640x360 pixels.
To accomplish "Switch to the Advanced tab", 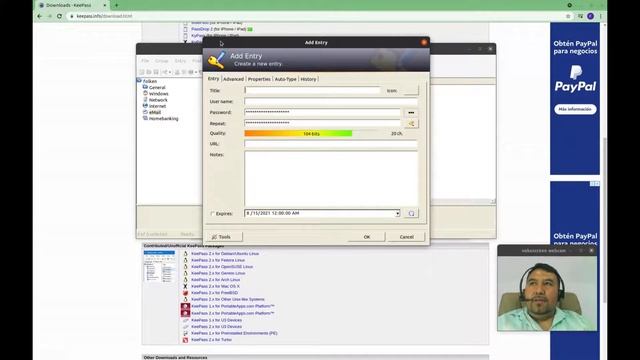I will coord(233,79).
